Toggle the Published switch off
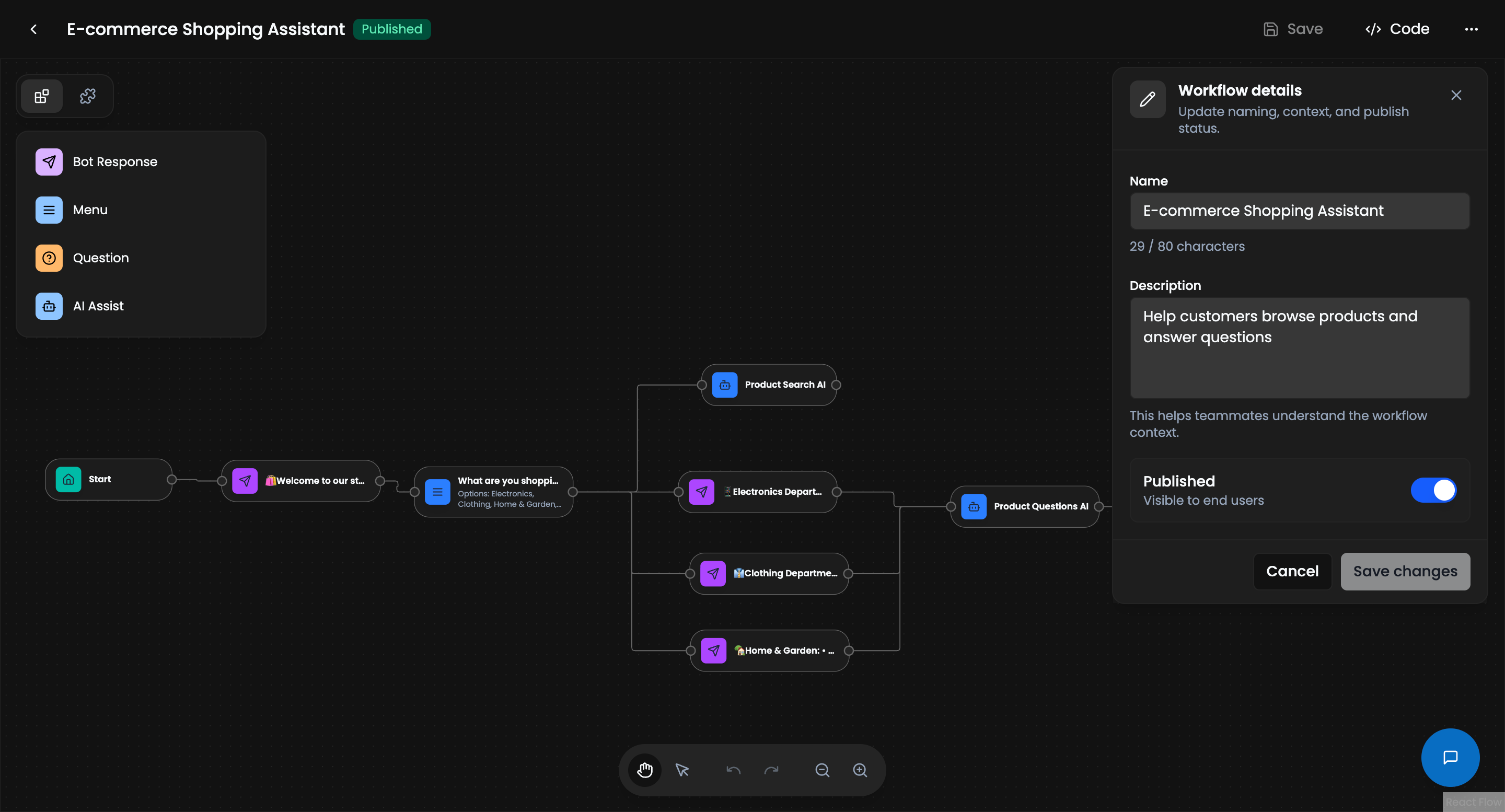This screenshot has width=1505, height=812. [1434, 490]
